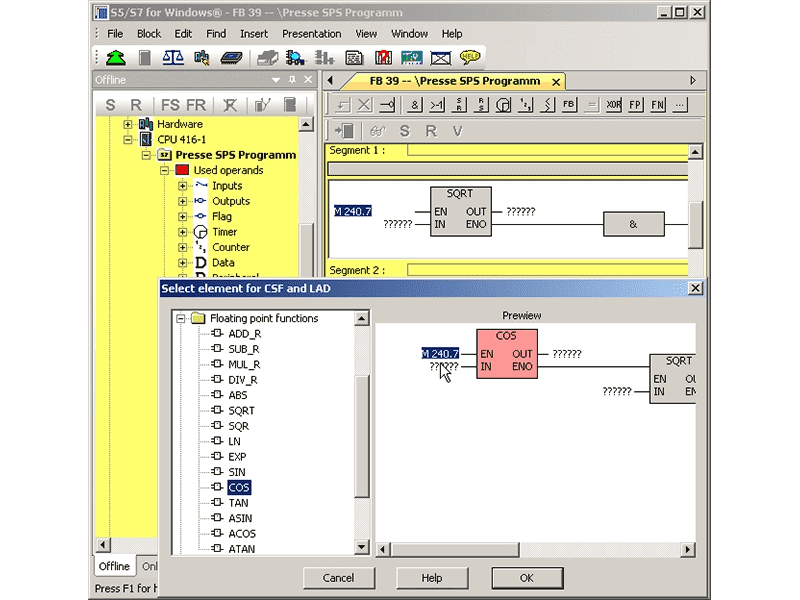Open the Insert menu
Screen dimensions: 800x600
(x=254, y=34)
